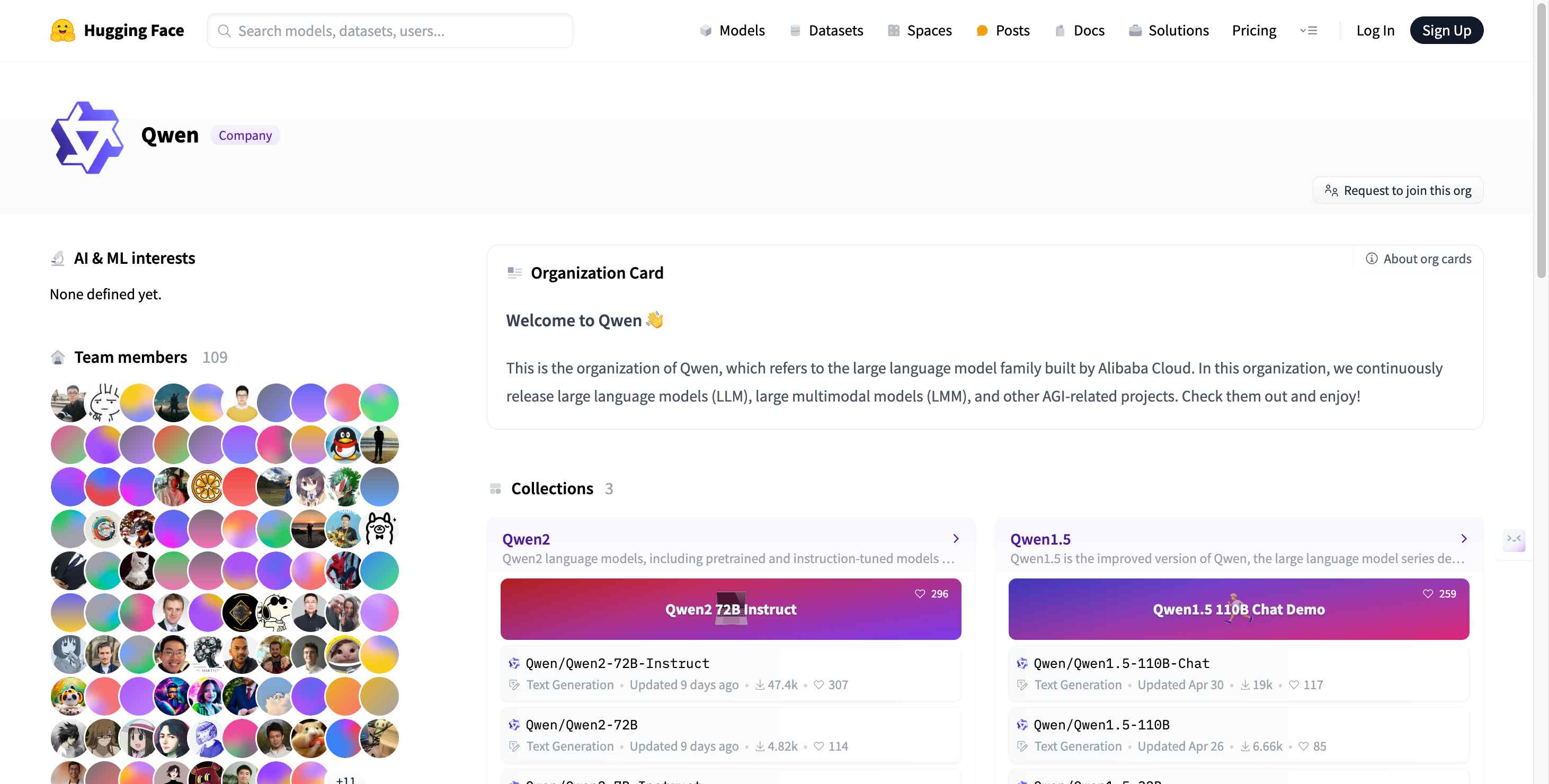Click the Docs page icon

1060,31
